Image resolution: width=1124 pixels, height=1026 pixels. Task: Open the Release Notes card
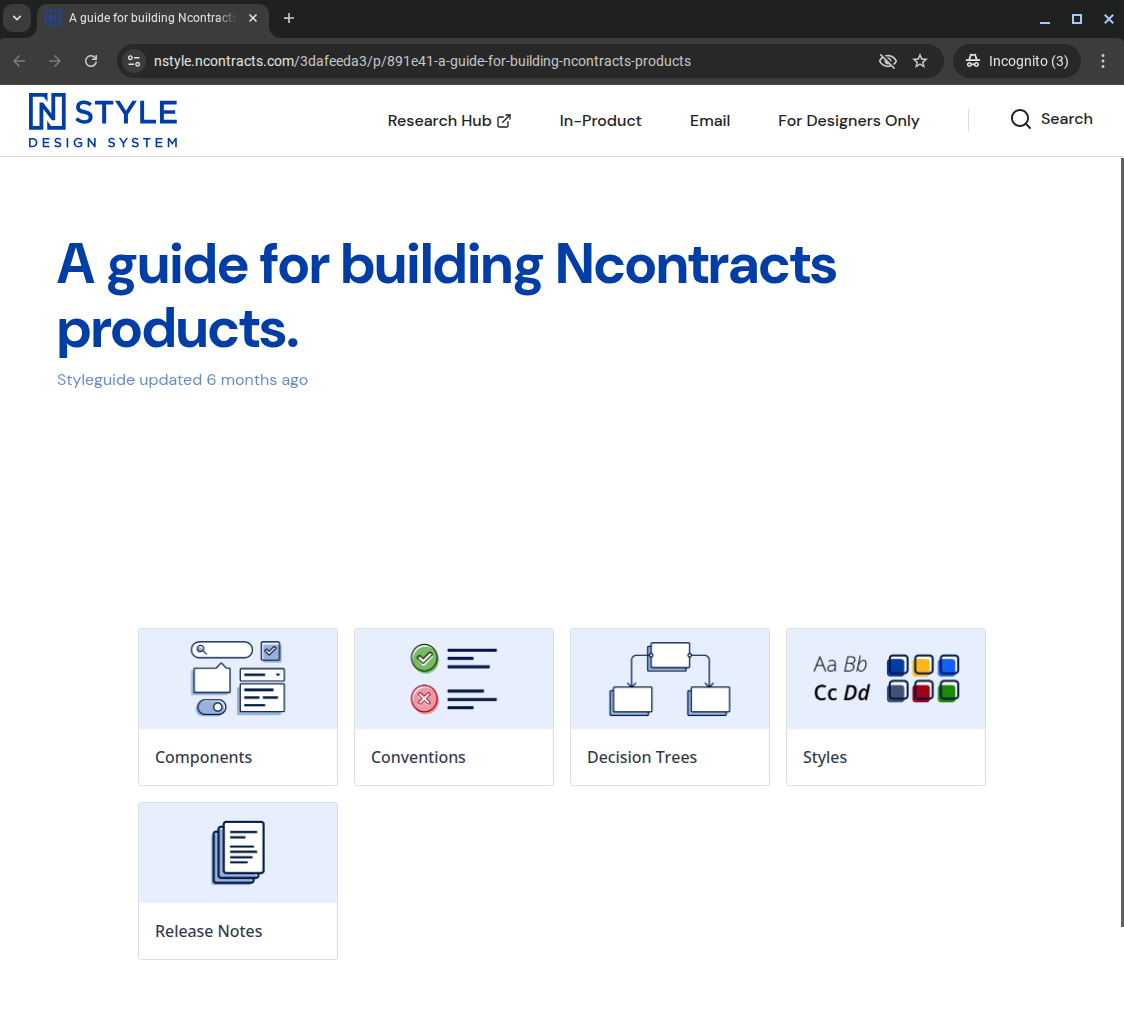click(238, 880)
